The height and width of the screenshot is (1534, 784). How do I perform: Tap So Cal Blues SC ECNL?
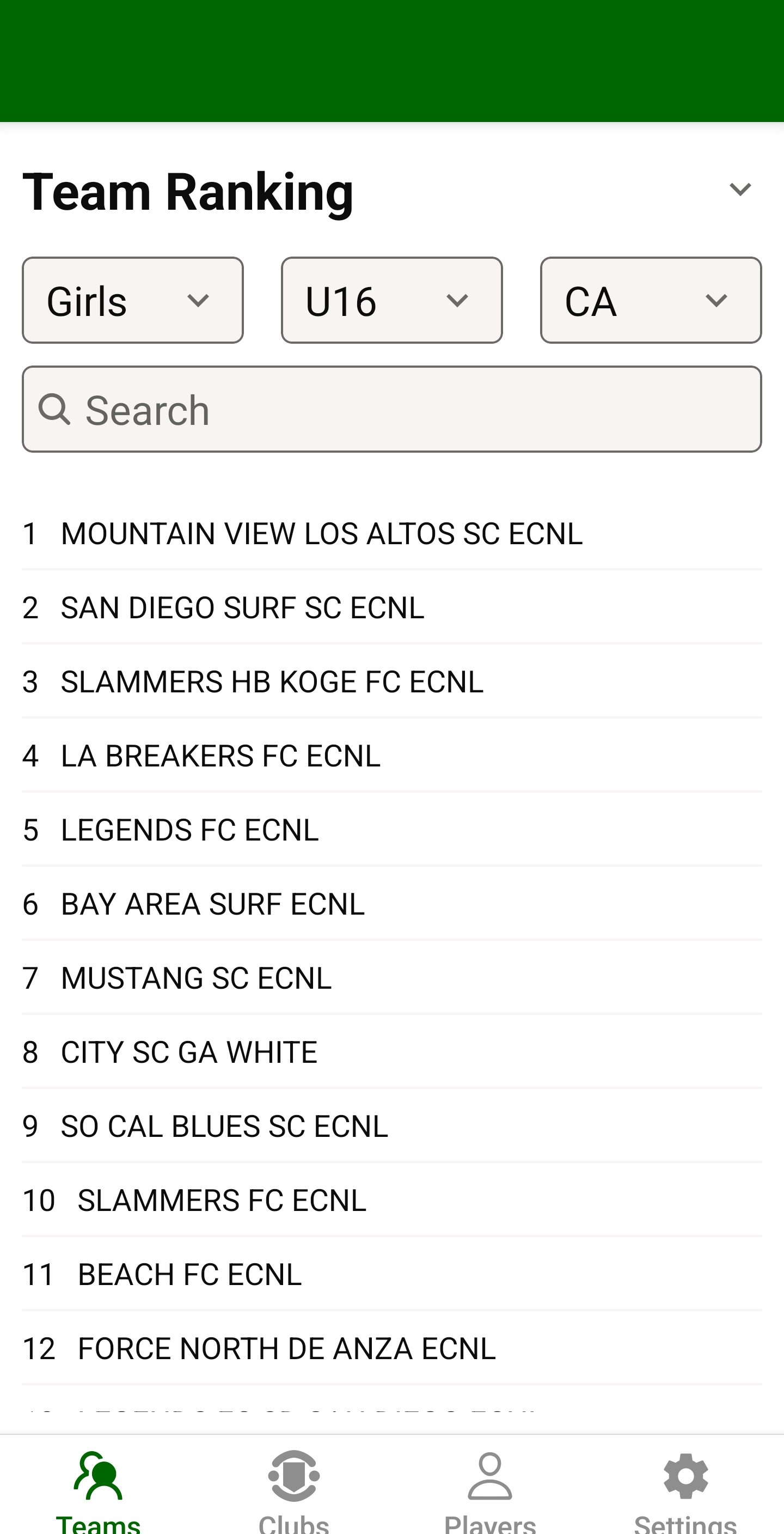(224, 1127)
